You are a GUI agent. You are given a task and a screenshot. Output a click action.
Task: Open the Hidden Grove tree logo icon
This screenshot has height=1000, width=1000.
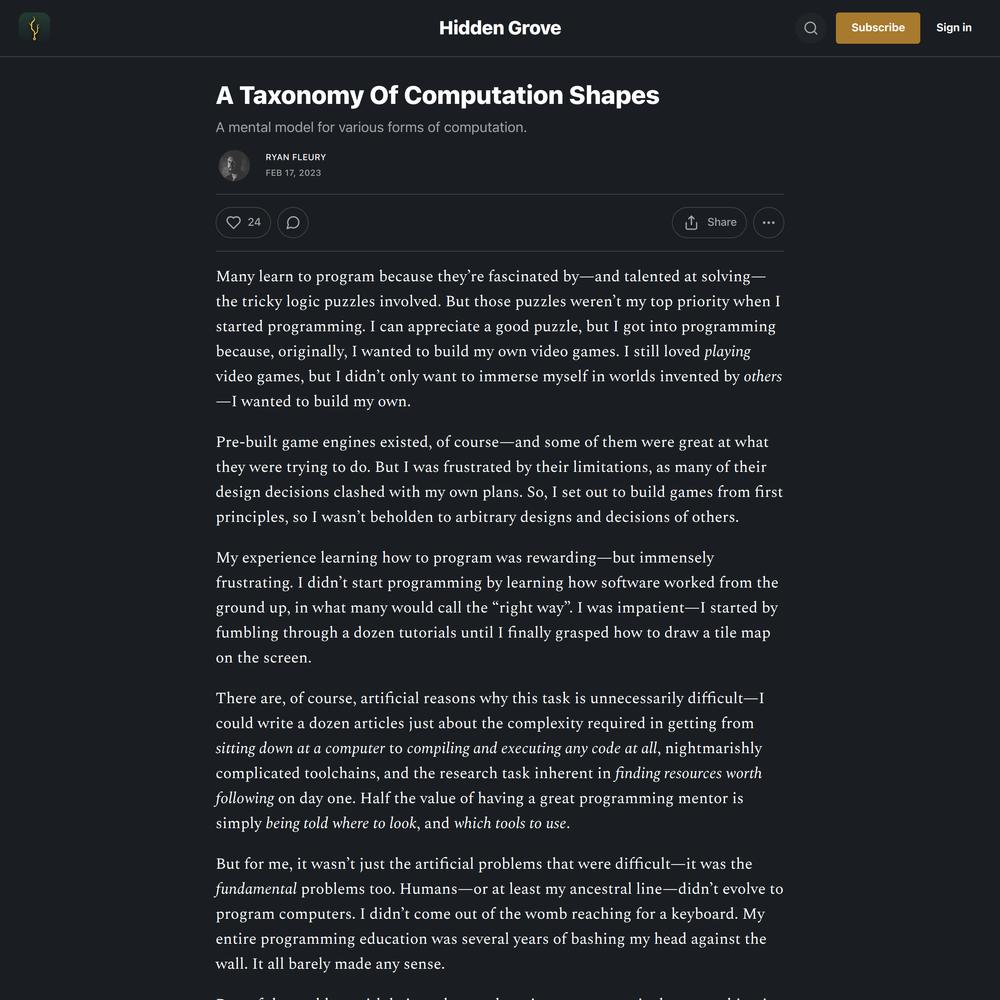click(34, 27)
